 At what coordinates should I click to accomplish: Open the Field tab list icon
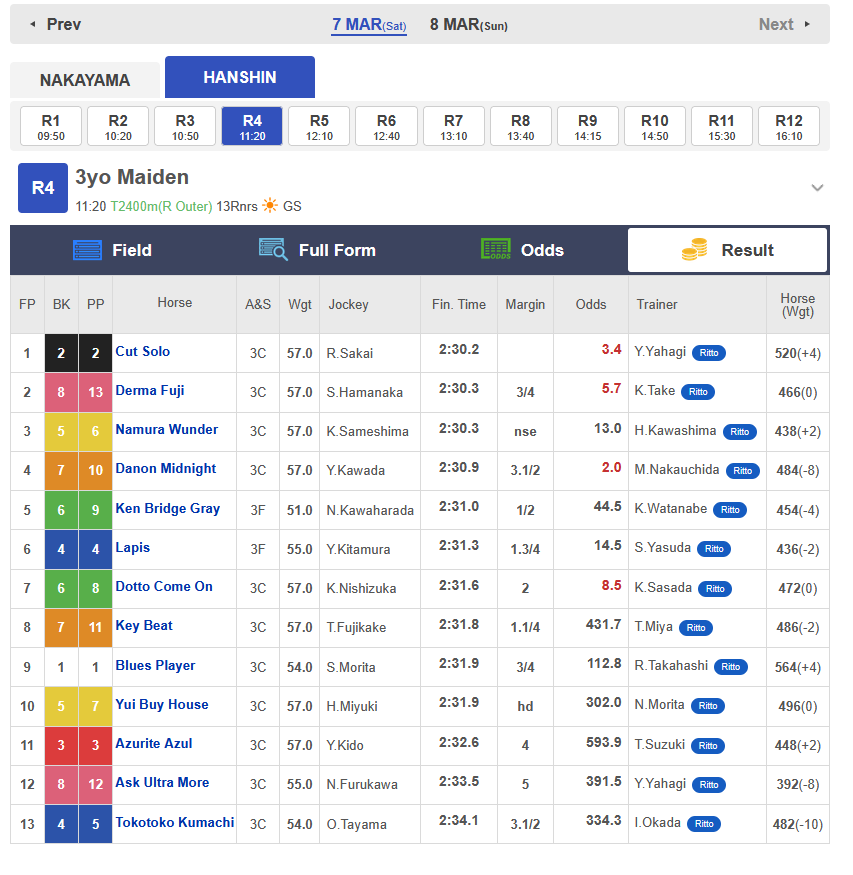[x=87, y=250]
